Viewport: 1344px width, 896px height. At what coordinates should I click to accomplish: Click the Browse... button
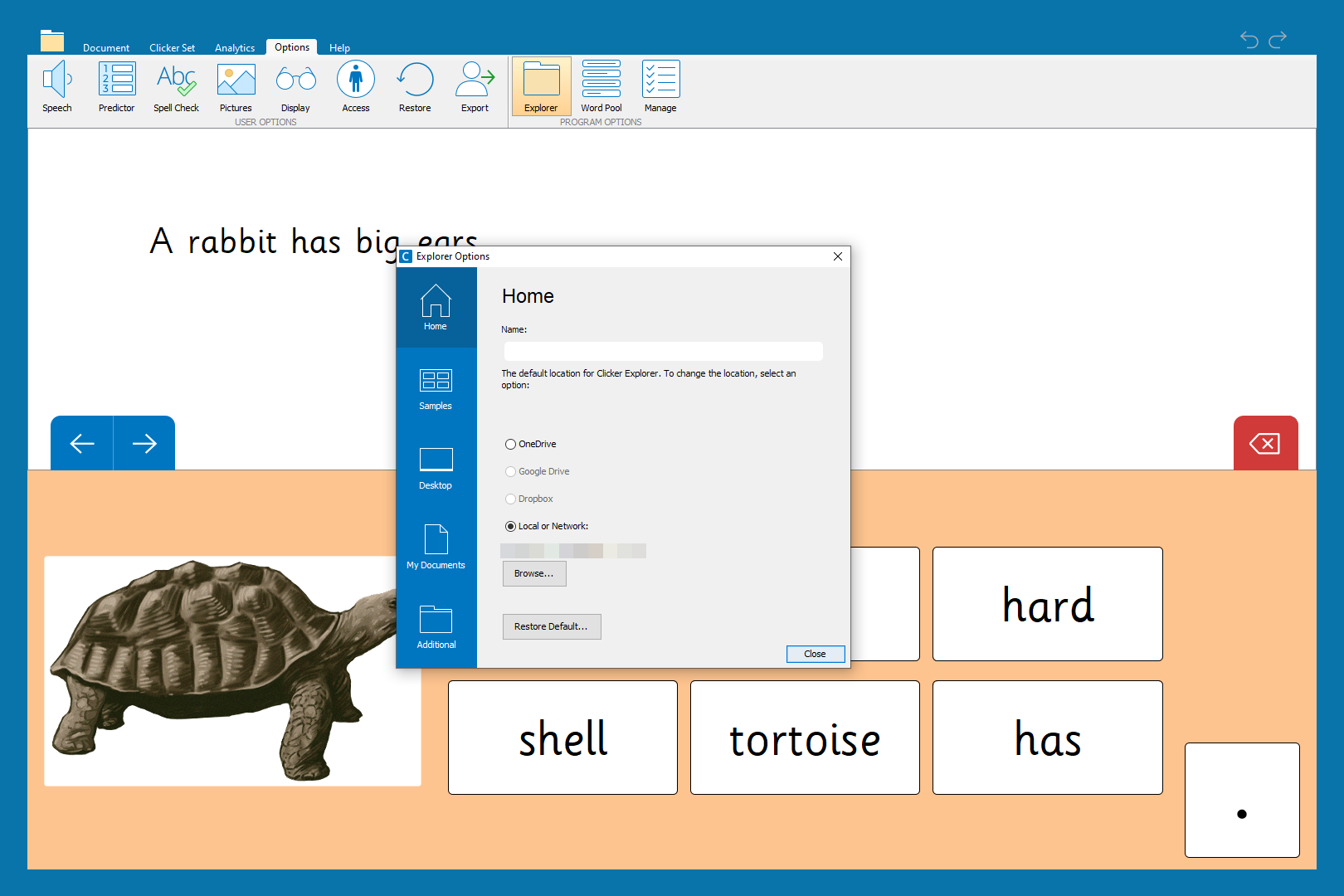pyautogui.click(x=533, y=574)
